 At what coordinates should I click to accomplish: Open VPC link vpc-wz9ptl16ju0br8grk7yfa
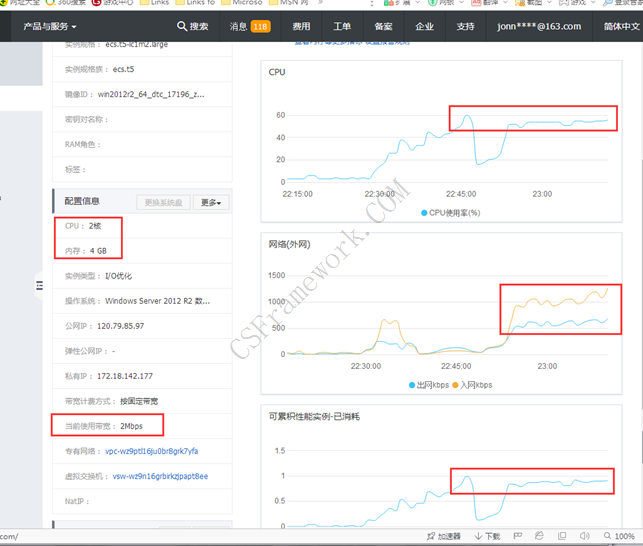pos(152,451)
